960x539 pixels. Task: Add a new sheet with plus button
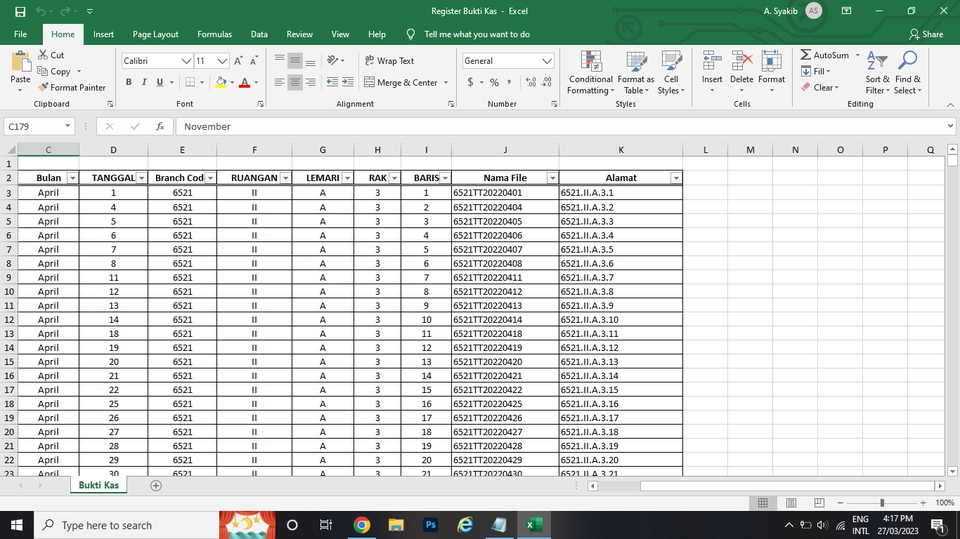click(156, 485)
